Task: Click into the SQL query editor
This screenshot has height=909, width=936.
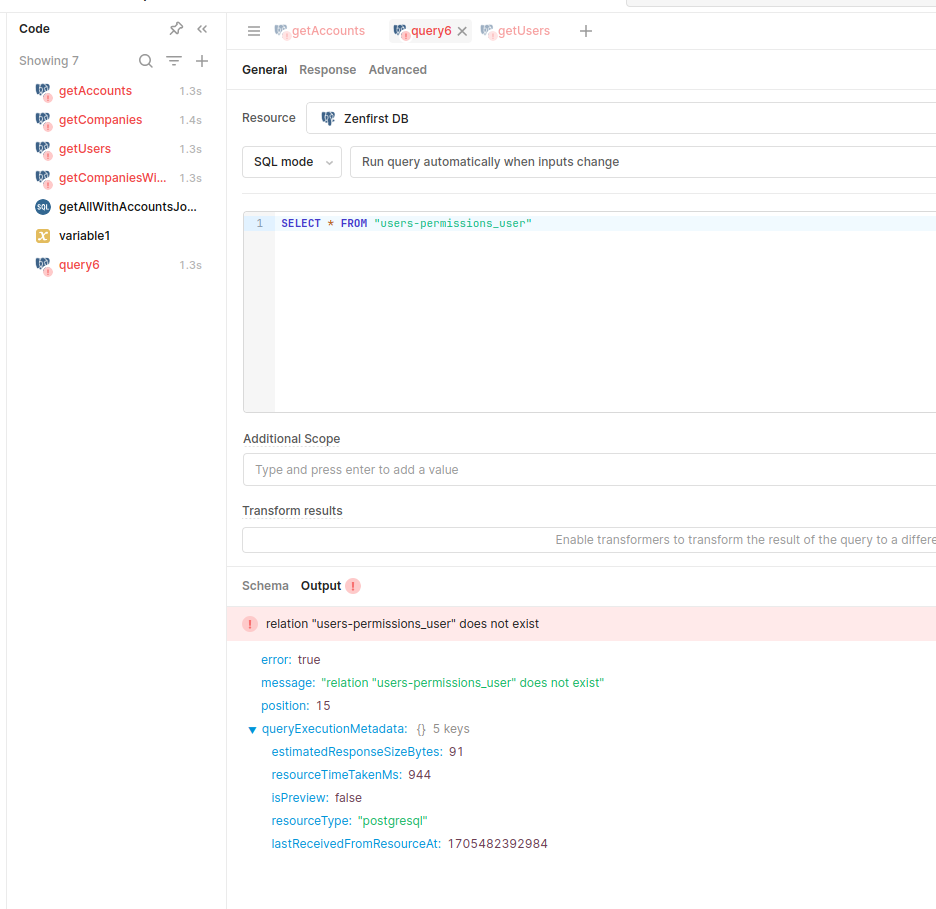Action: coord(600,310)
